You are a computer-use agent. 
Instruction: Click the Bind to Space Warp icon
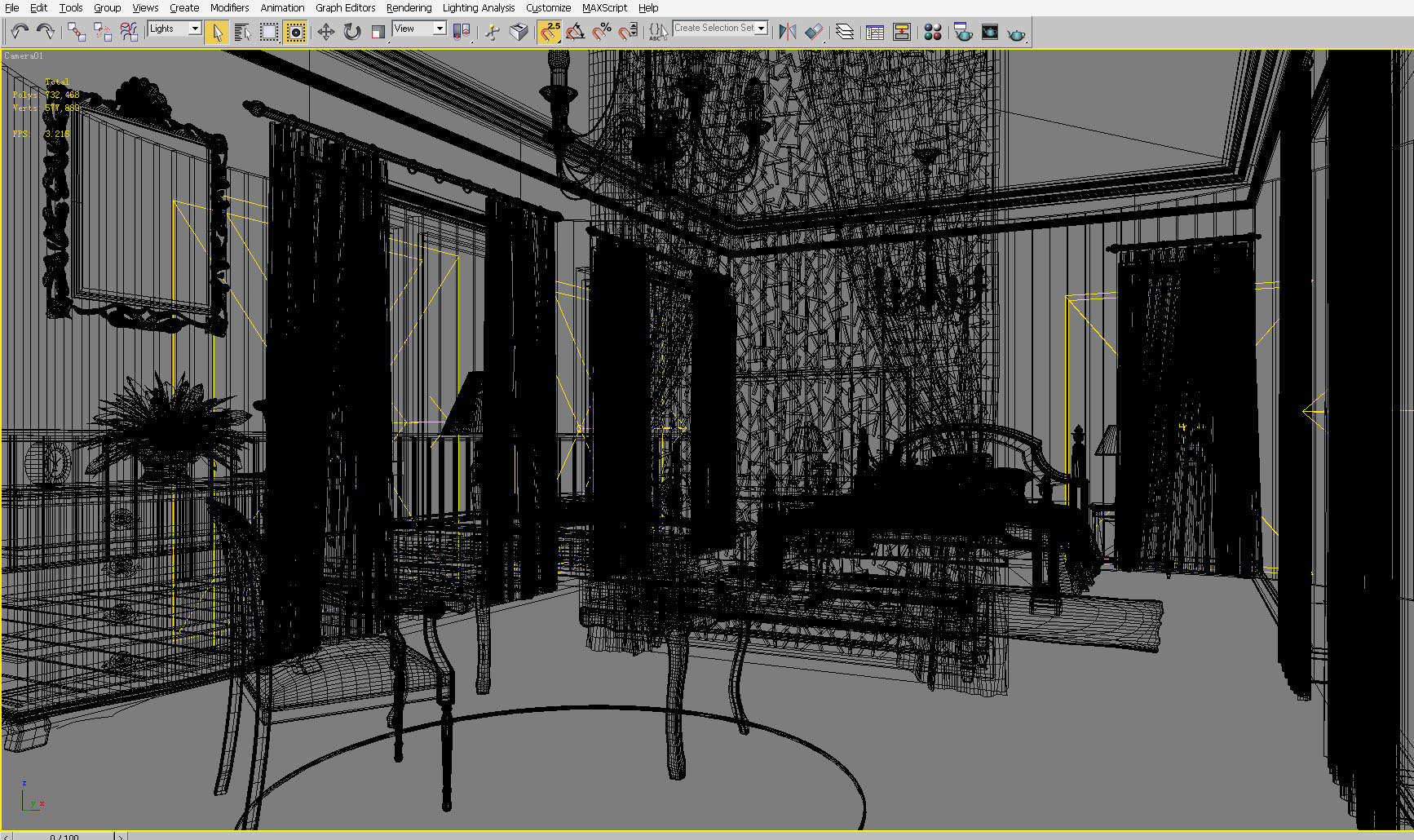129,32
